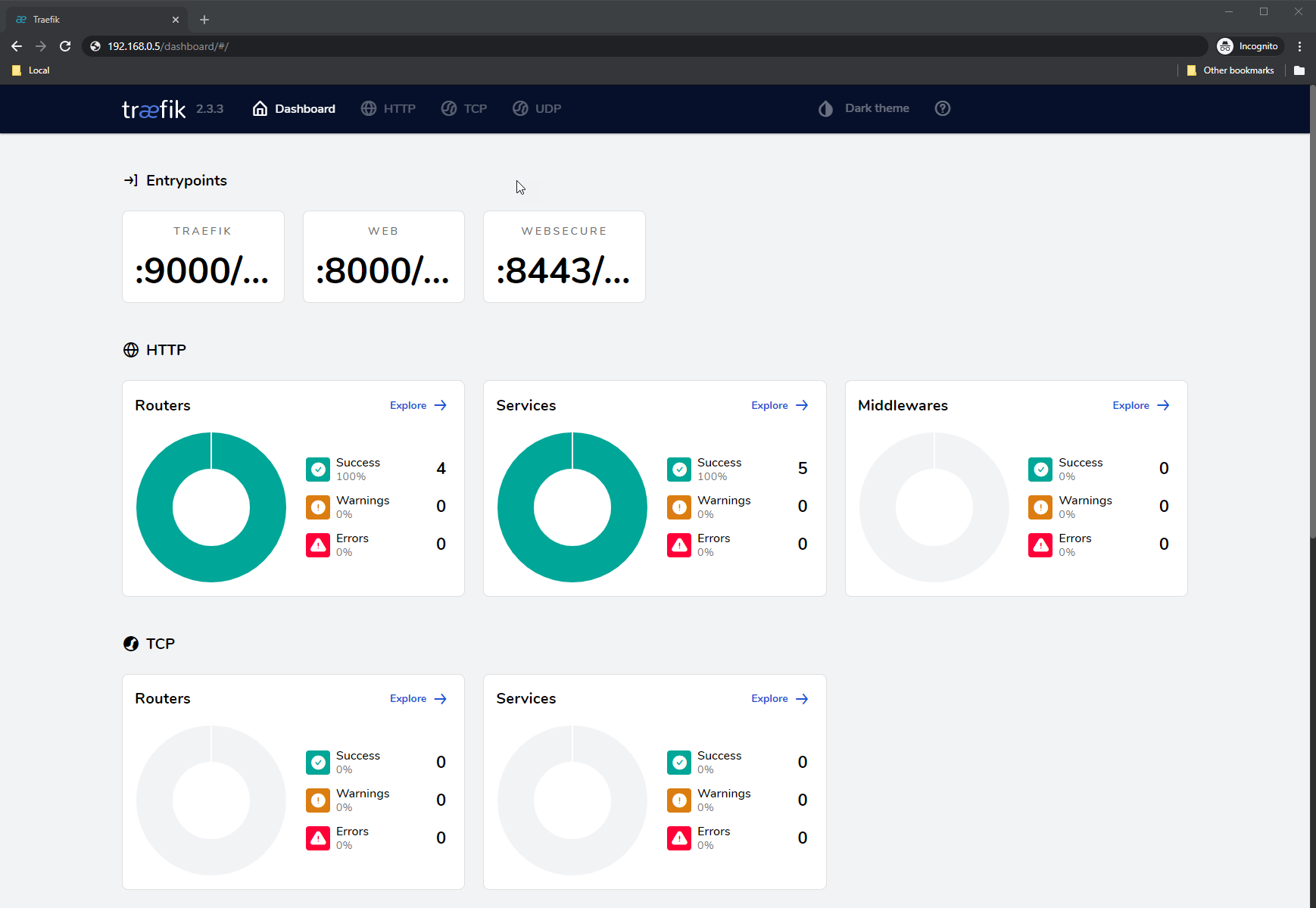
Task: Click the Entrypoints arrow icon near section title
Action: tap(129, 180)
